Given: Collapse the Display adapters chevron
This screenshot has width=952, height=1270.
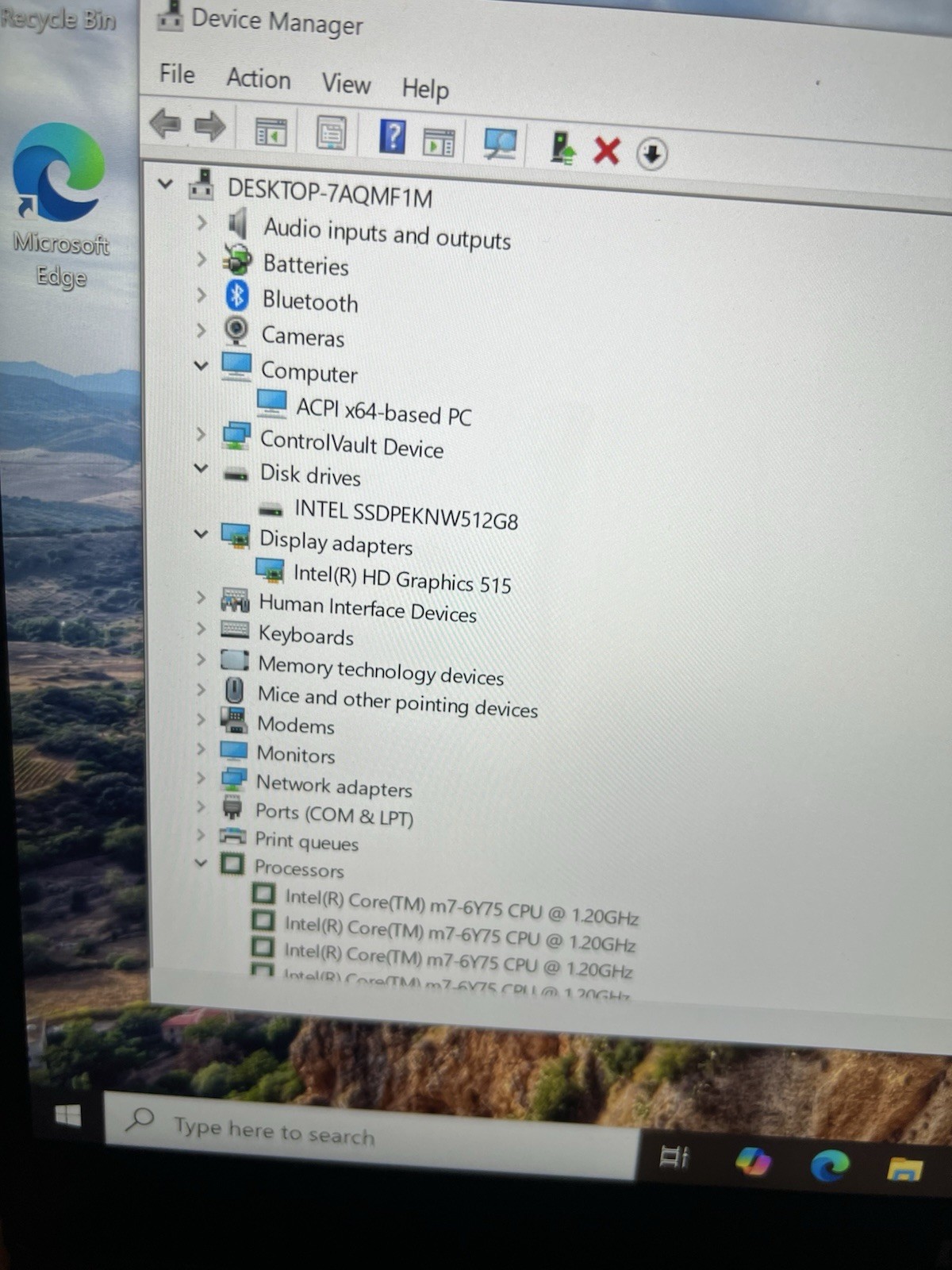Looking at the screenshot, I should click(x=201, y=534).
